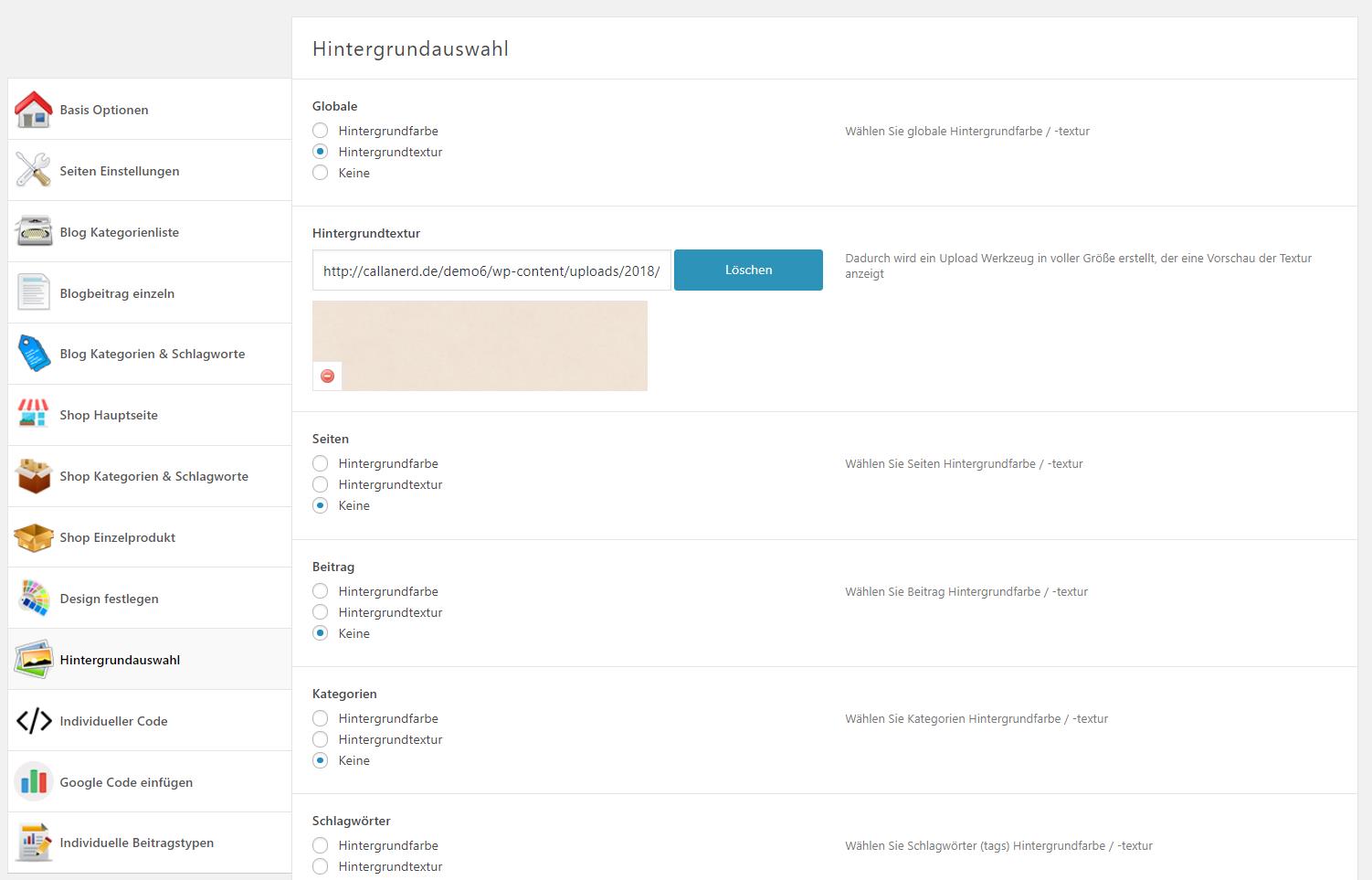Image resolution: width=1372 pixels, height=880 pixels.
Task: Click the Design festlegen color palette icon
Action: tap(34, 599)
